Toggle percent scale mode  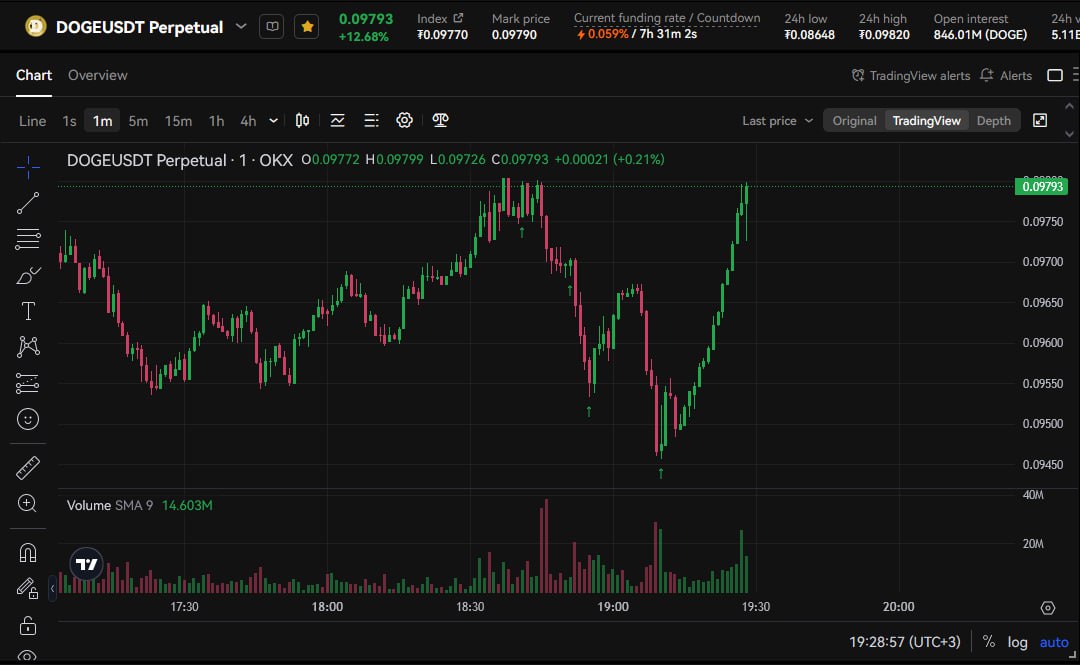(988, 642)
